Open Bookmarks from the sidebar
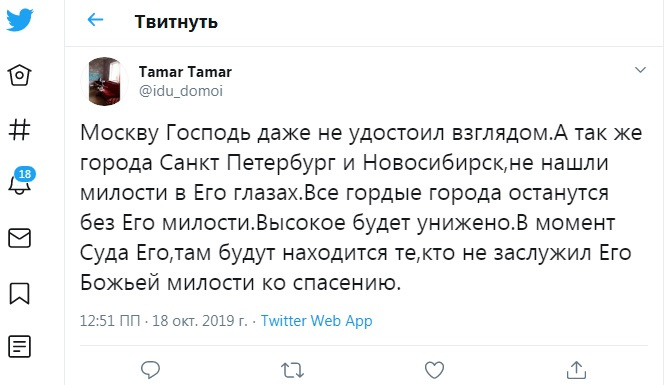 click(20, 293)
